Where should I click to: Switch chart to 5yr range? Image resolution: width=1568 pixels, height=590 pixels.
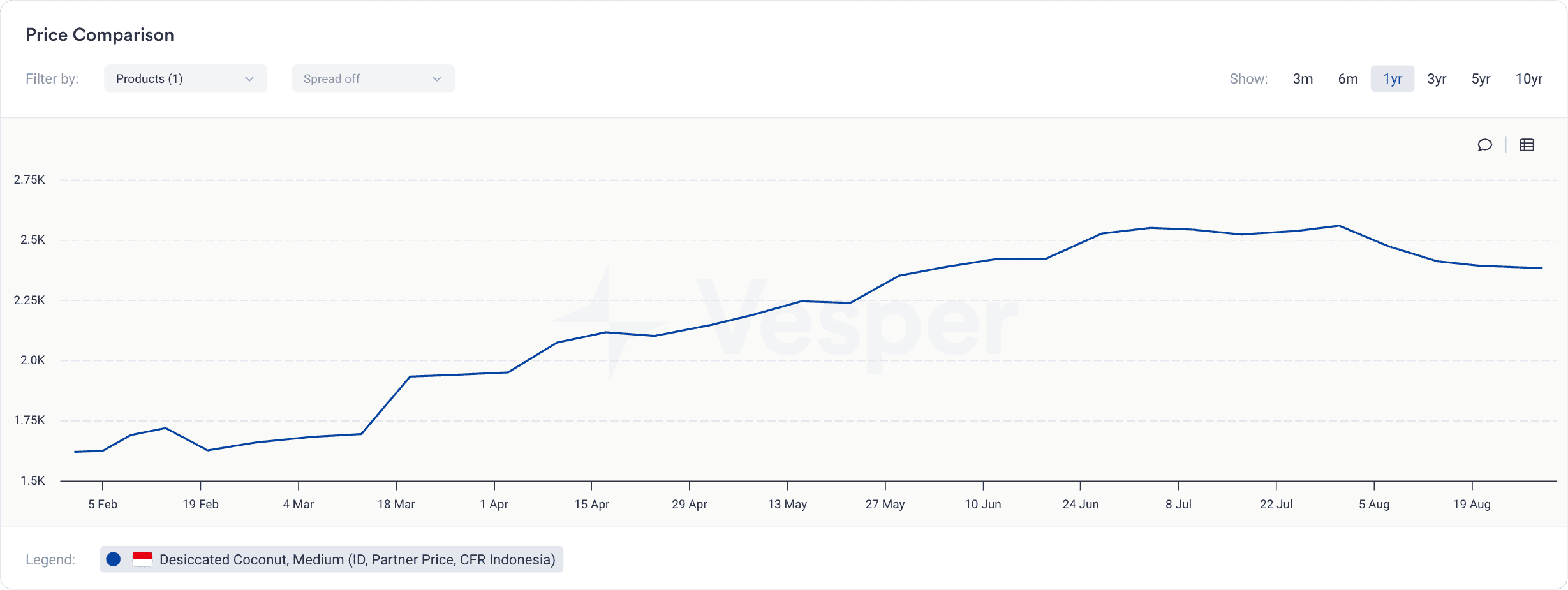pos(1481,78)
